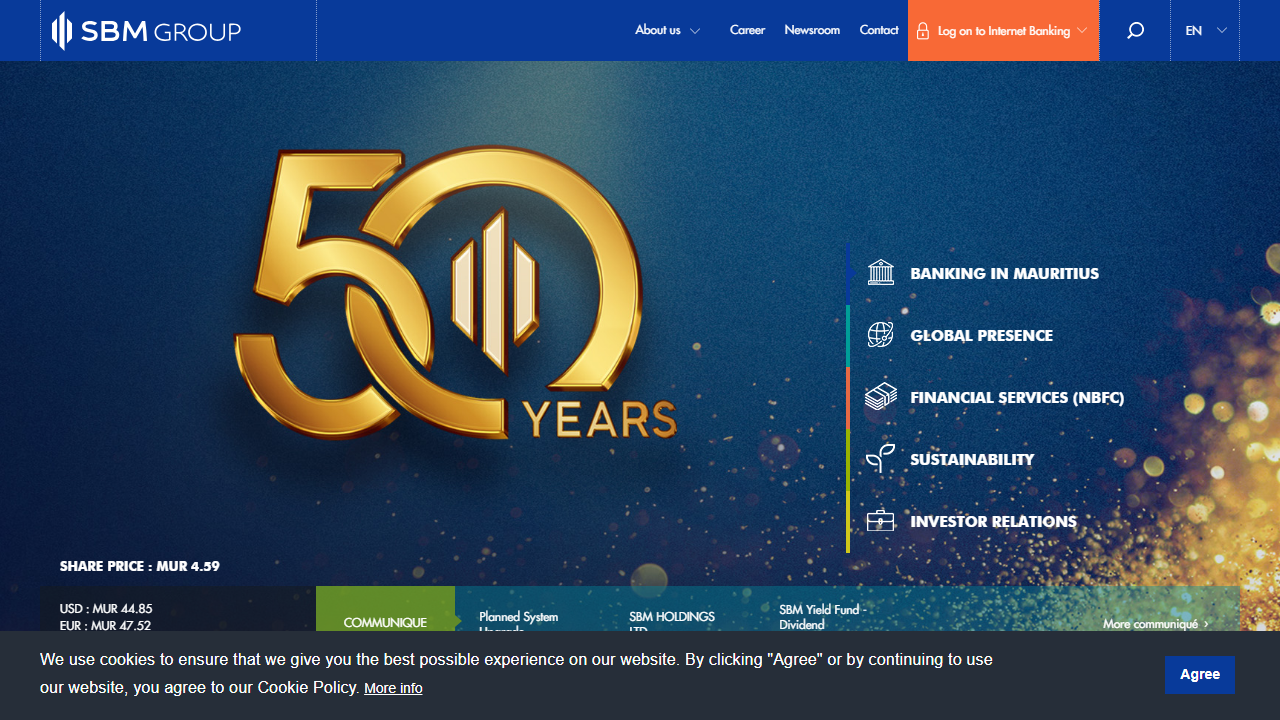The image size is (1280, 720).
Task: Expand the About us dropdown
Action: (x=667, y=30)
